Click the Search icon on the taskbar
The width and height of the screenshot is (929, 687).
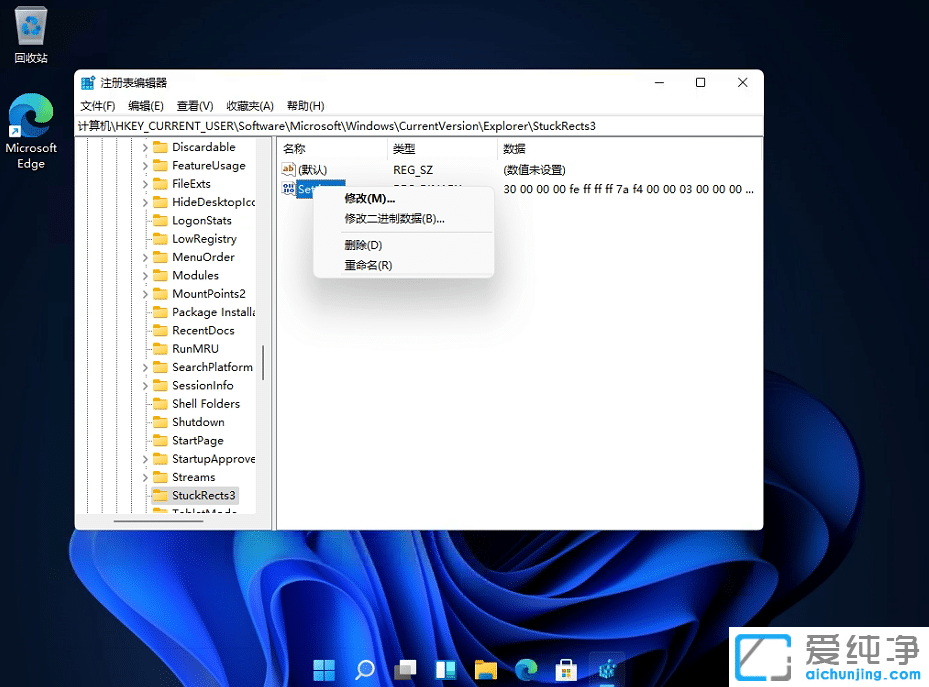tap(364, 669)
